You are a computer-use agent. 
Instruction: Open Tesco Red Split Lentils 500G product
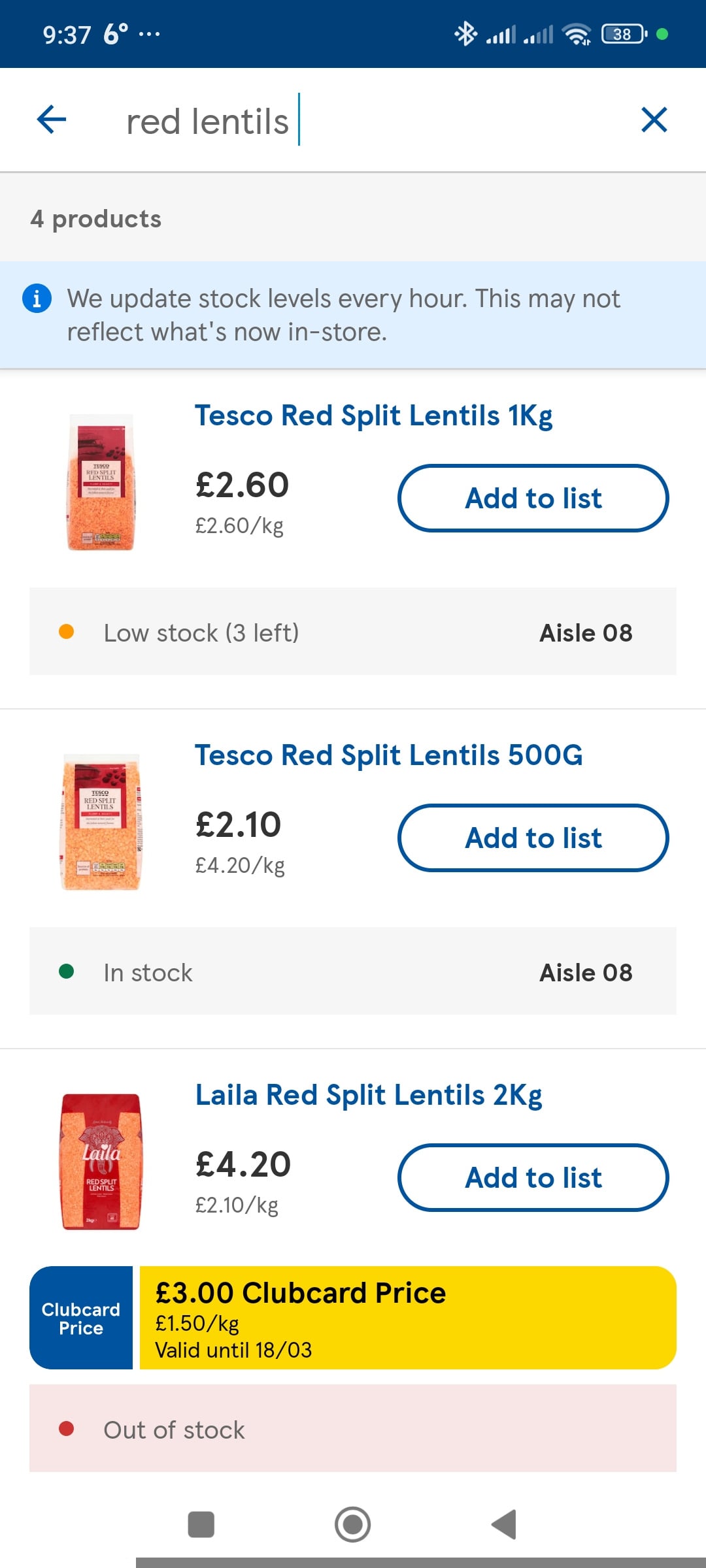pyautogui.click(x=388, y=756)
